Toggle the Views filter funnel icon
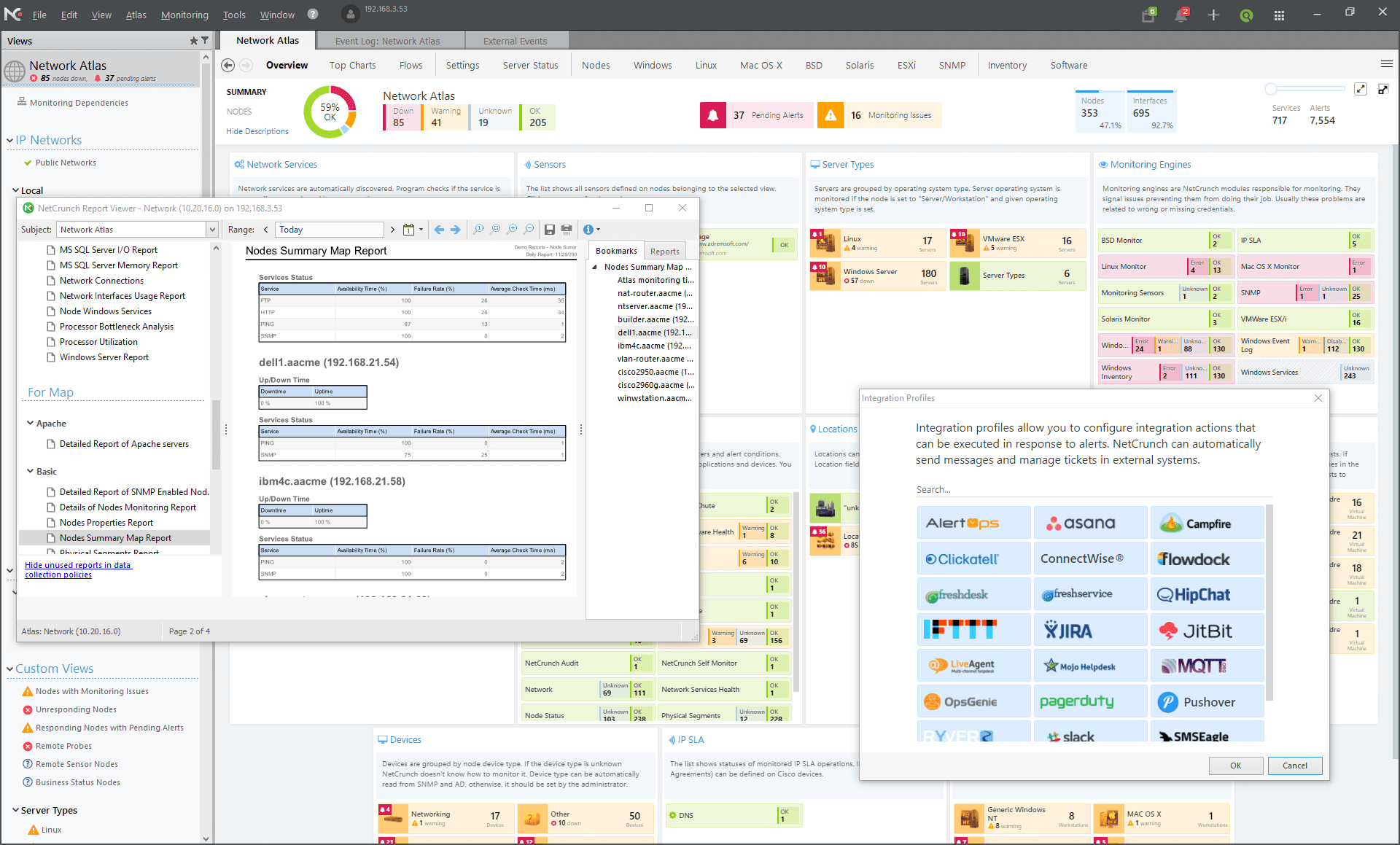The image size is (1400, 845). pyautogui.click(x=205, y=40)
